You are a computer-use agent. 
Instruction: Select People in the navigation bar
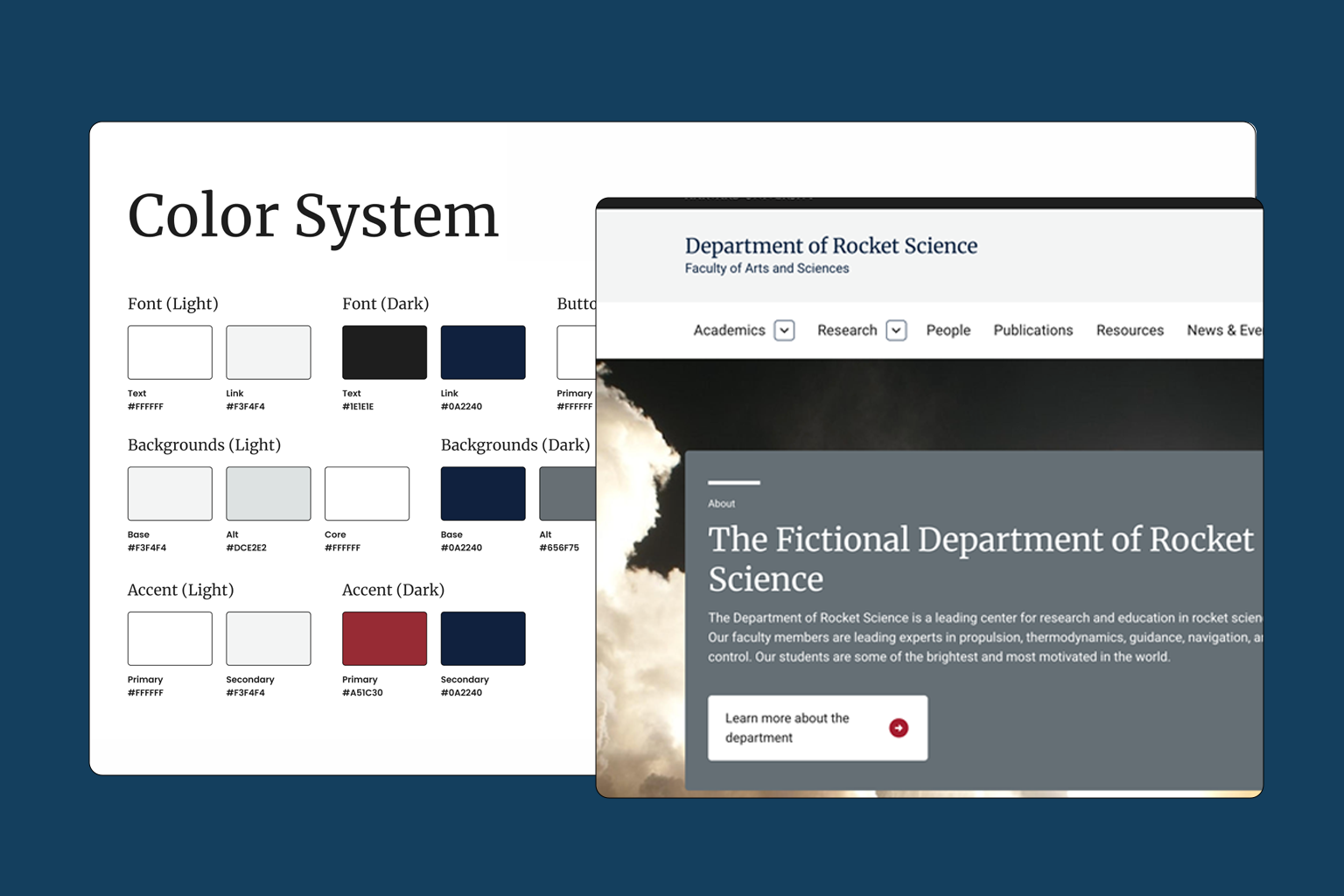pyautogui.click(x=948, y=330)
